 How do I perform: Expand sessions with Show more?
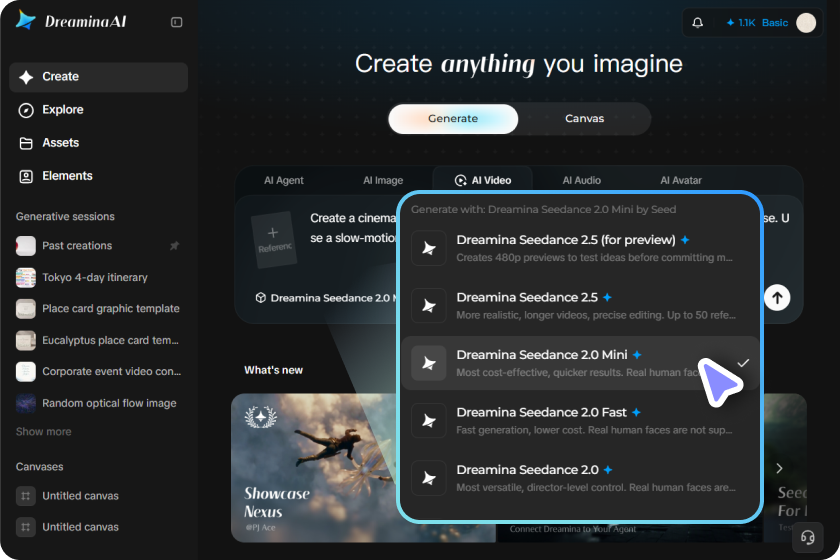[43, 432]
